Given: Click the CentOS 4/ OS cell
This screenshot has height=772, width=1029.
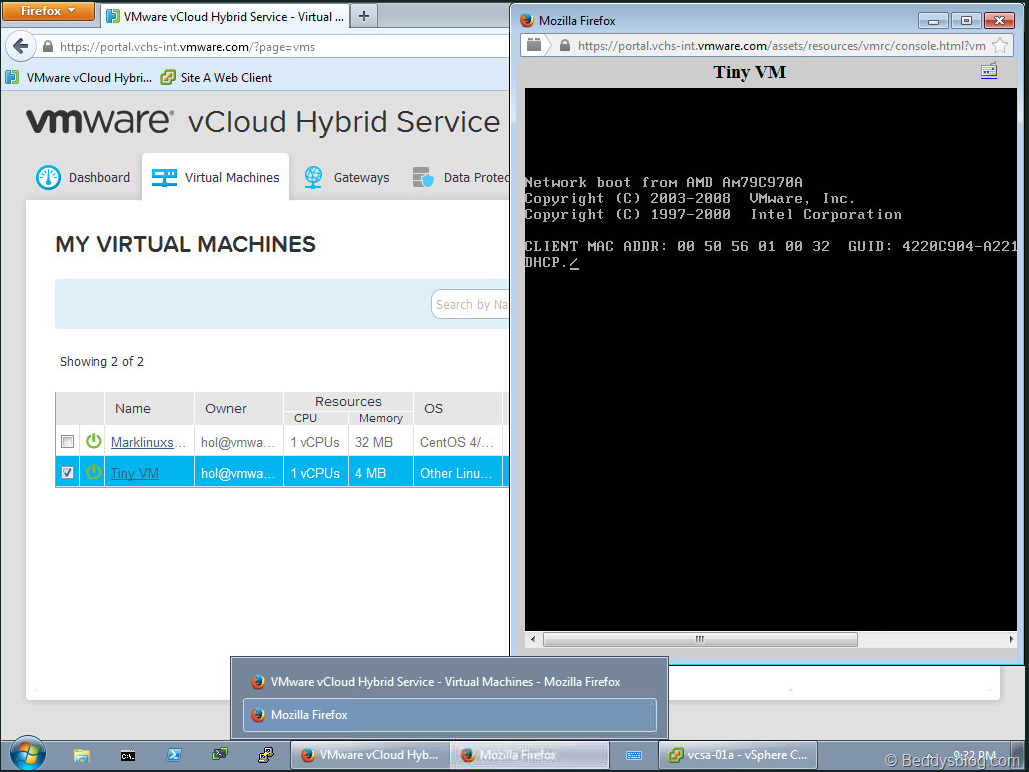Looking at the screenshot, I should pos(456,442).
